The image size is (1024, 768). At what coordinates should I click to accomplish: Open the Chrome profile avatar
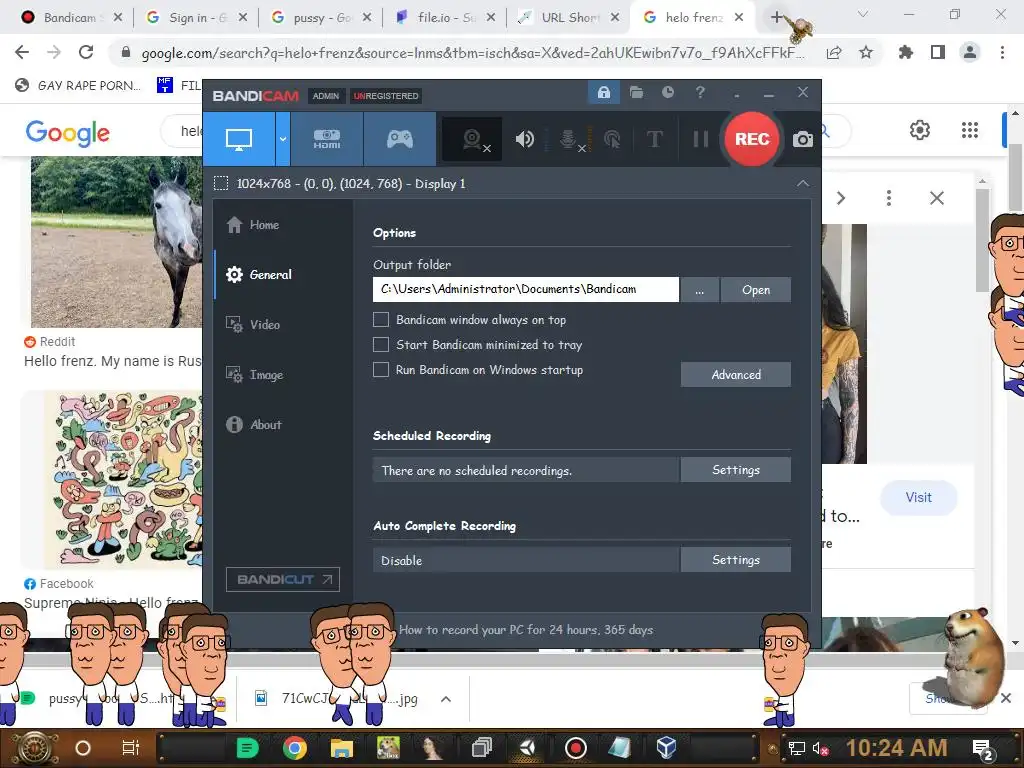970,52
